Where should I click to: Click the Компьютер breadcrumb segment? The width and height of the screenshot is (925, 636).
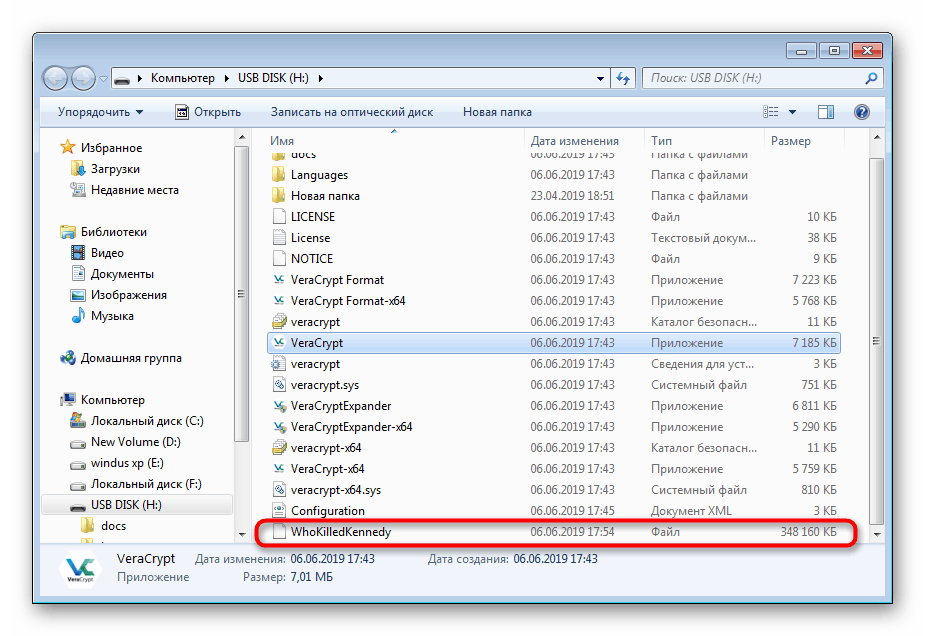point(182,78)
